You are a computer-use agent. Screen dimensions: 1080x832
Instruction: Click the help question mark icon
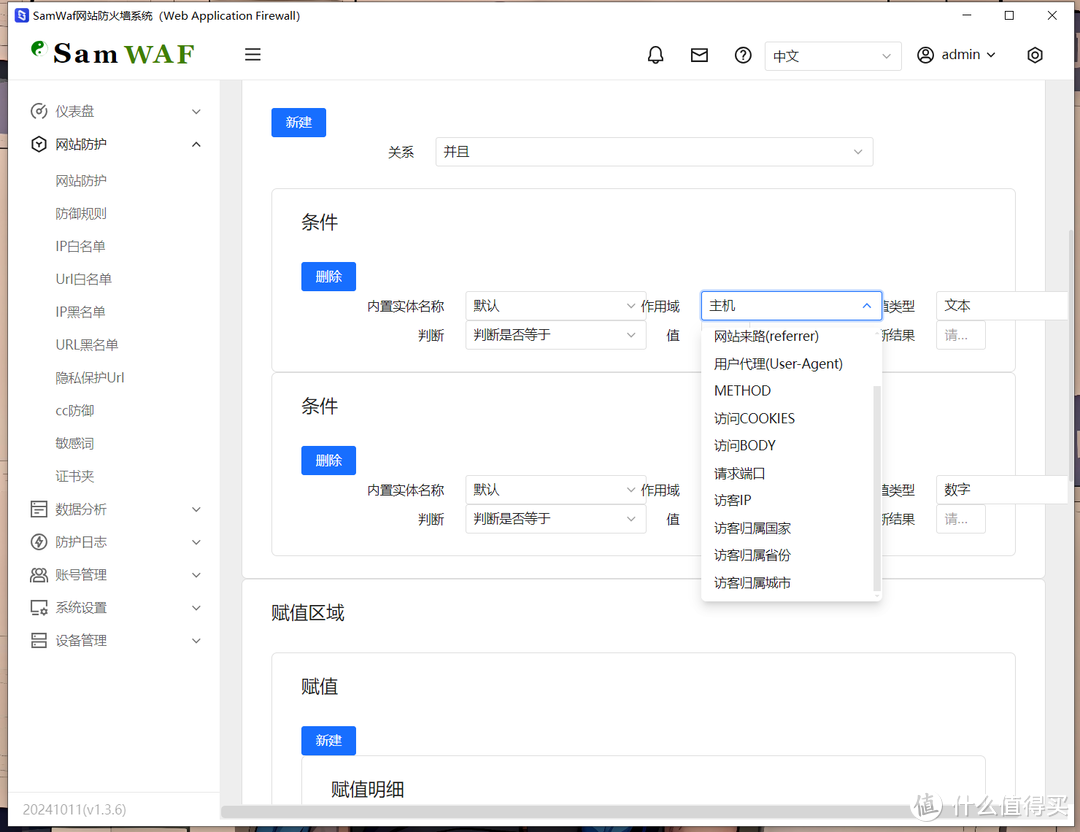coord(742,55)
